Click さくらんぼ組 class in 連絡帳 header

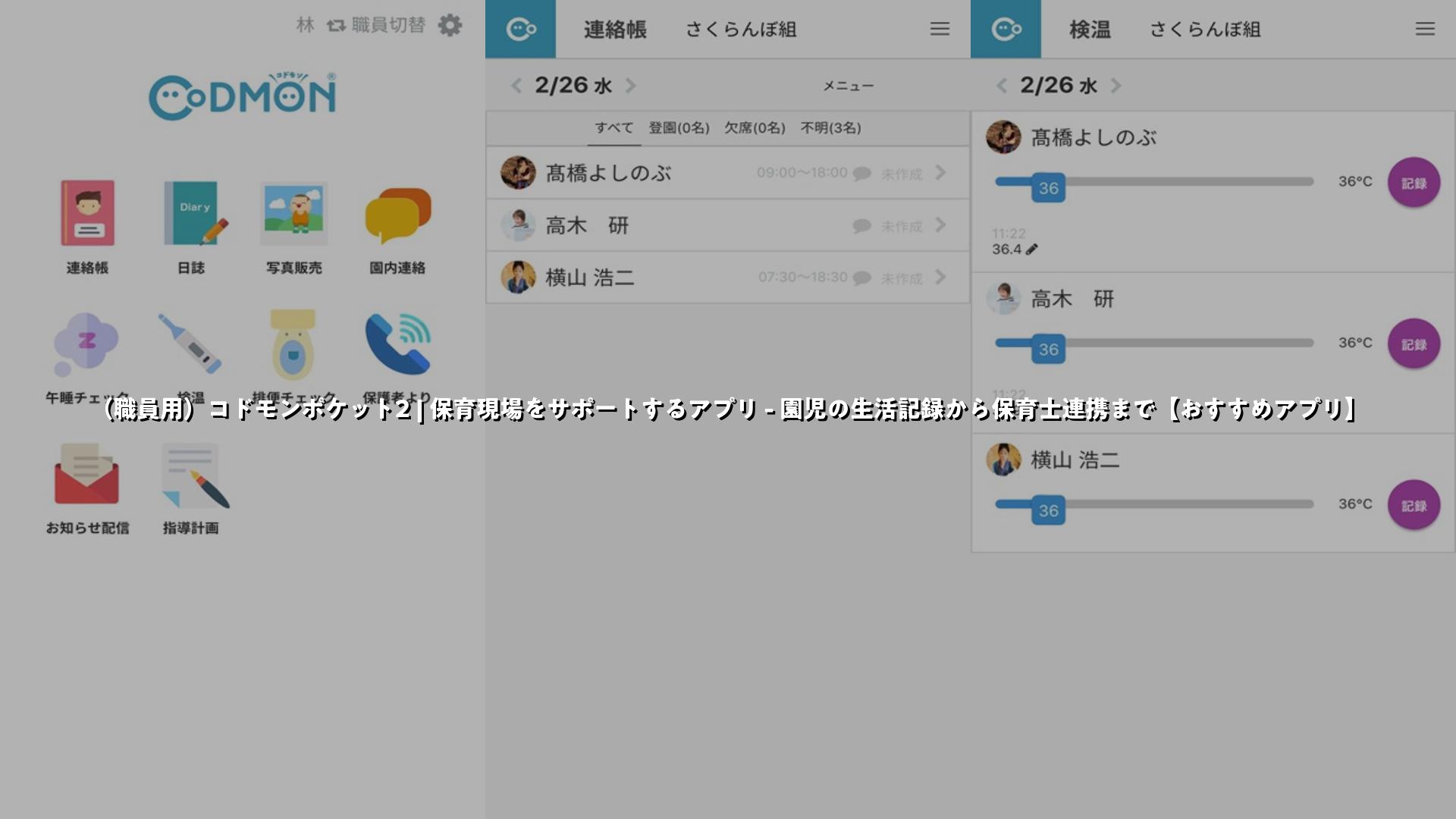click(x=741, y=30)
